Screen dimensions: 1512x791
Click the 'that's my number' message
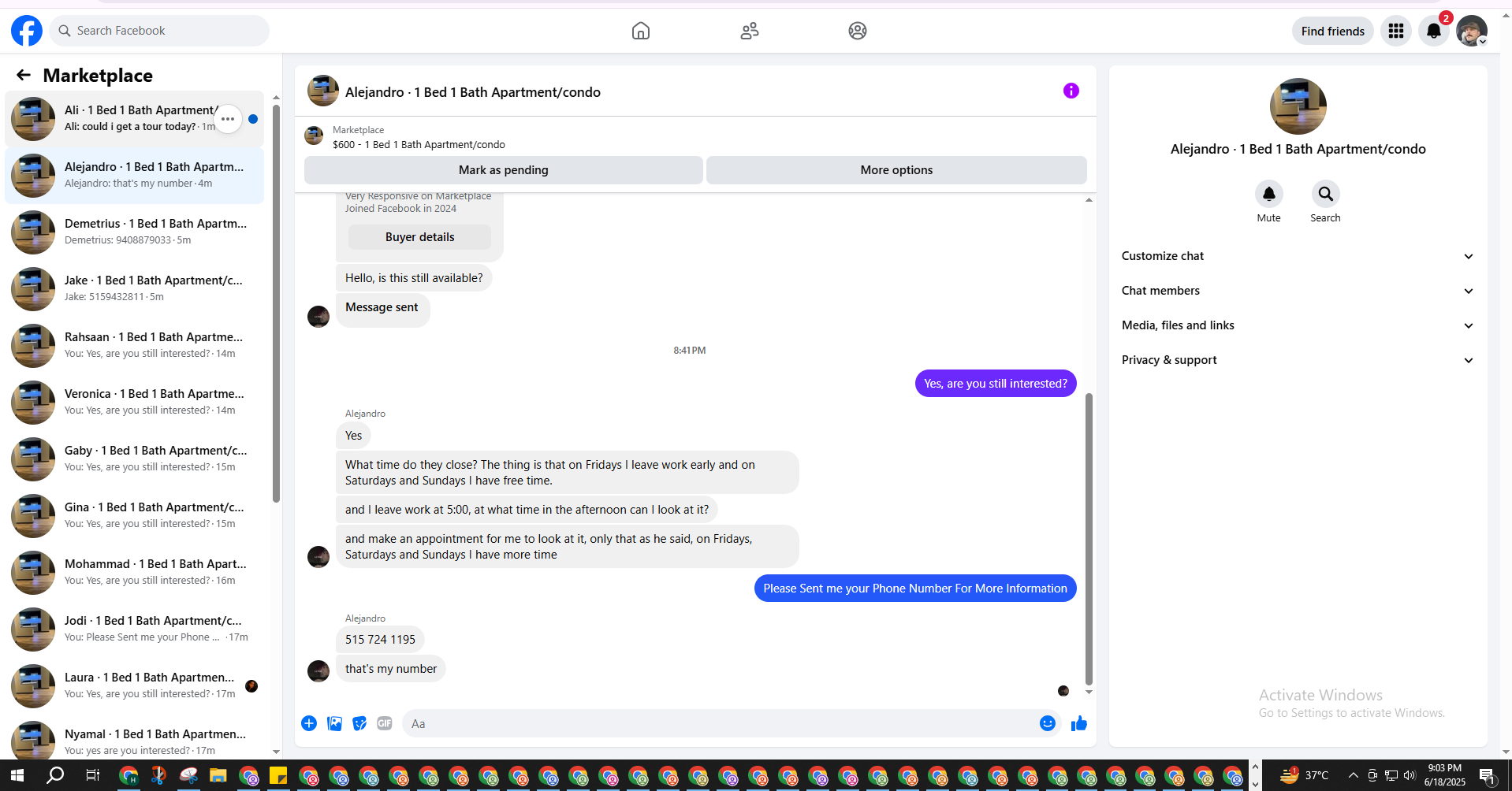click(x=391, y=669)
